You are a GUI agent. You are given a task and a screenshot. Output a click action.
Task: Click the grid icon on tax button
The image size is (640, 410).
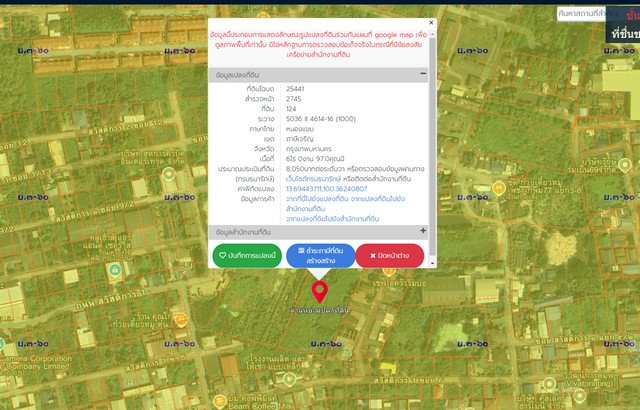tap(301, 250)
